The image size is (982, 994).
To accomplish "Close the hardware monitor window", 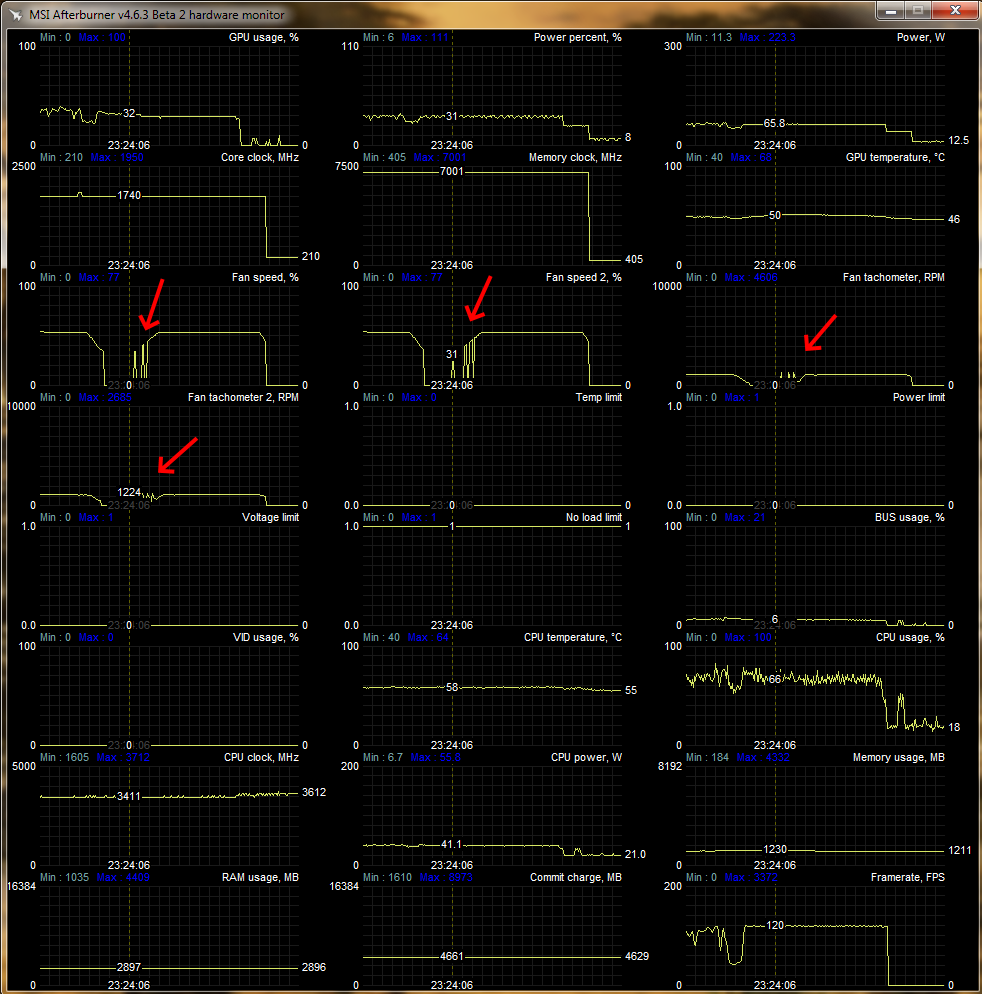I will click(955, 11).
